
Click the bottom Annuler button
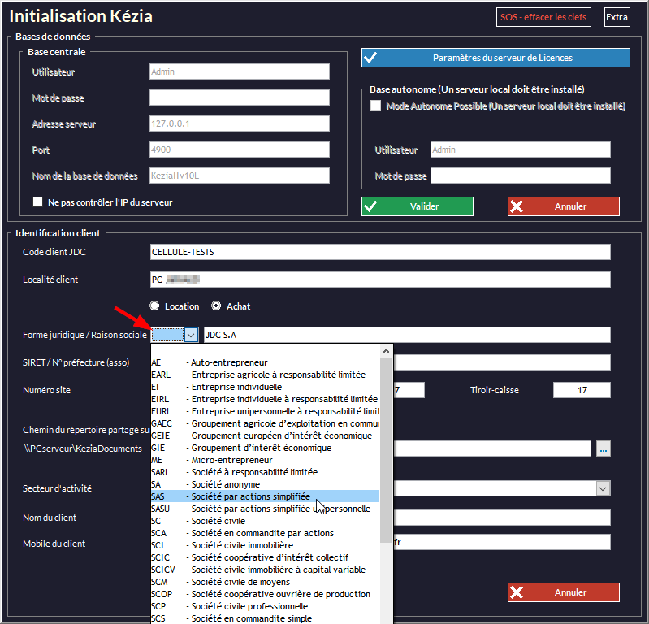tap(563, 592)
